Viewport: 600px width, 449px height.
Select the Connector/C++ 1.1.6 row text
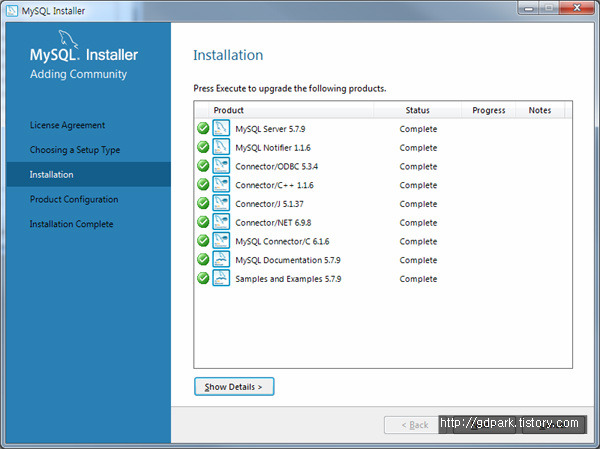coord(274,185)
